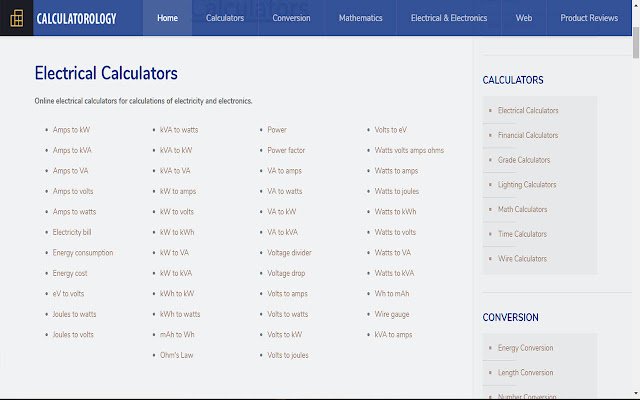
Task: Select Electrical Calculators in the sidebar
Action: pyautogui.click(x=528, y=110)
